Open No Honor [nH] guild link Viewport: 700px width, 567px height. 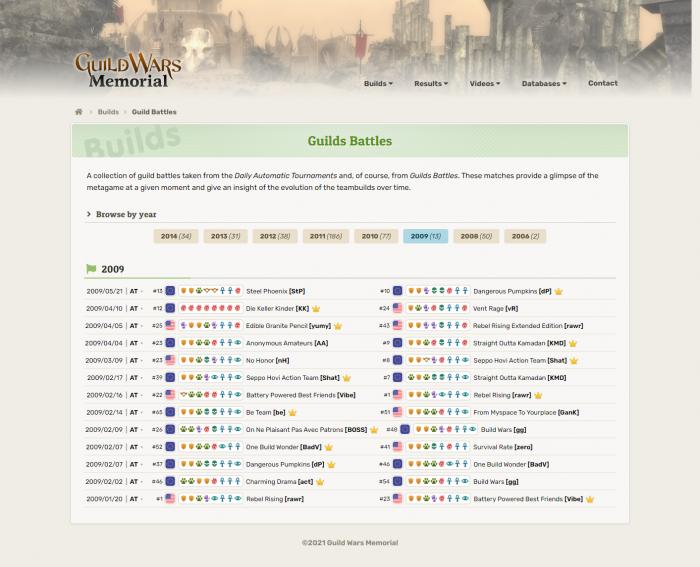tap(267, 360)
